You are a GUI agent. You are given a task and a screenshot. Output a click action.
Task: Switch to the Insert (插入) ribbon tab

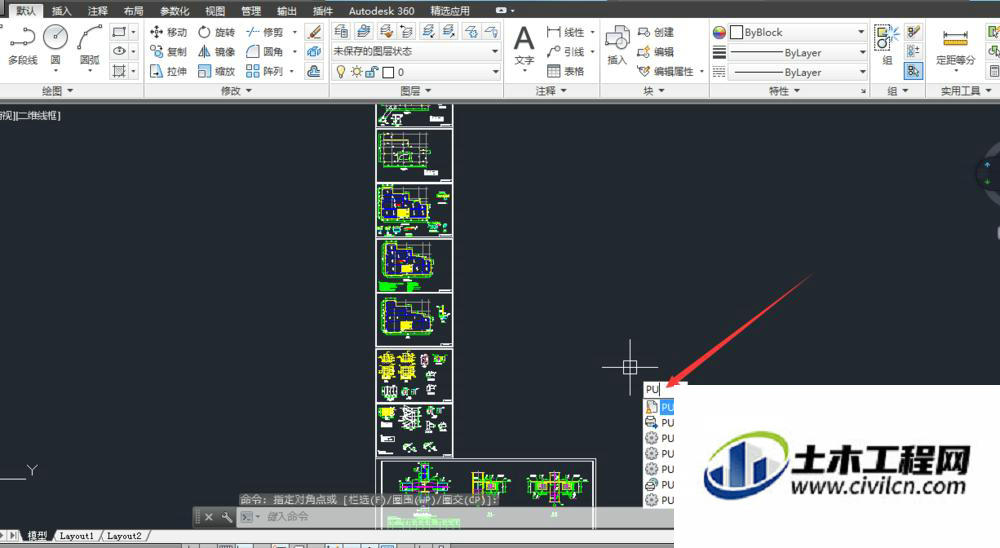pyautogui.click(x=61, y=11)
